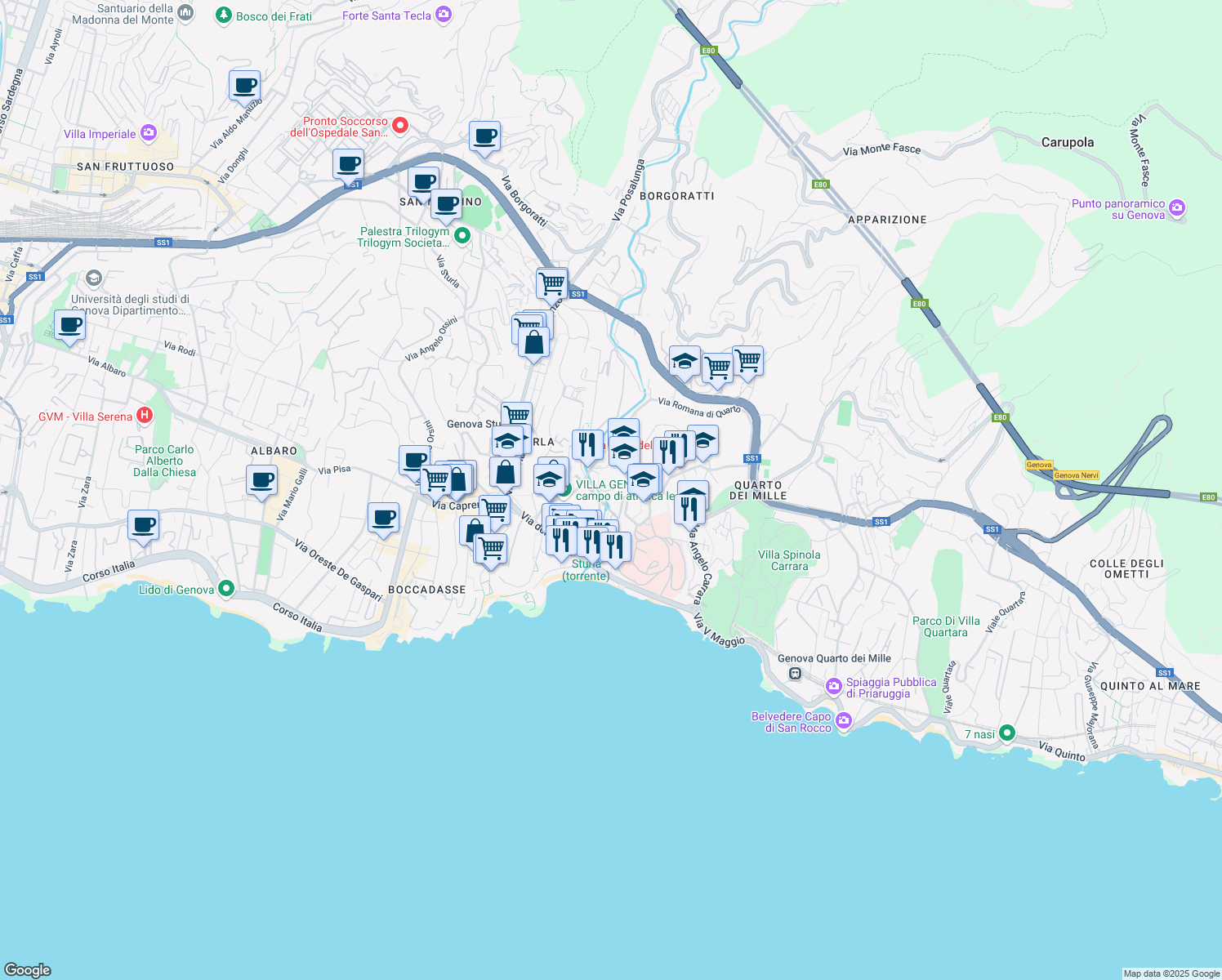This screenshot has width=1222, height=980.
Task: Select the Via V Maggio street label
Action: click(720, 632)
